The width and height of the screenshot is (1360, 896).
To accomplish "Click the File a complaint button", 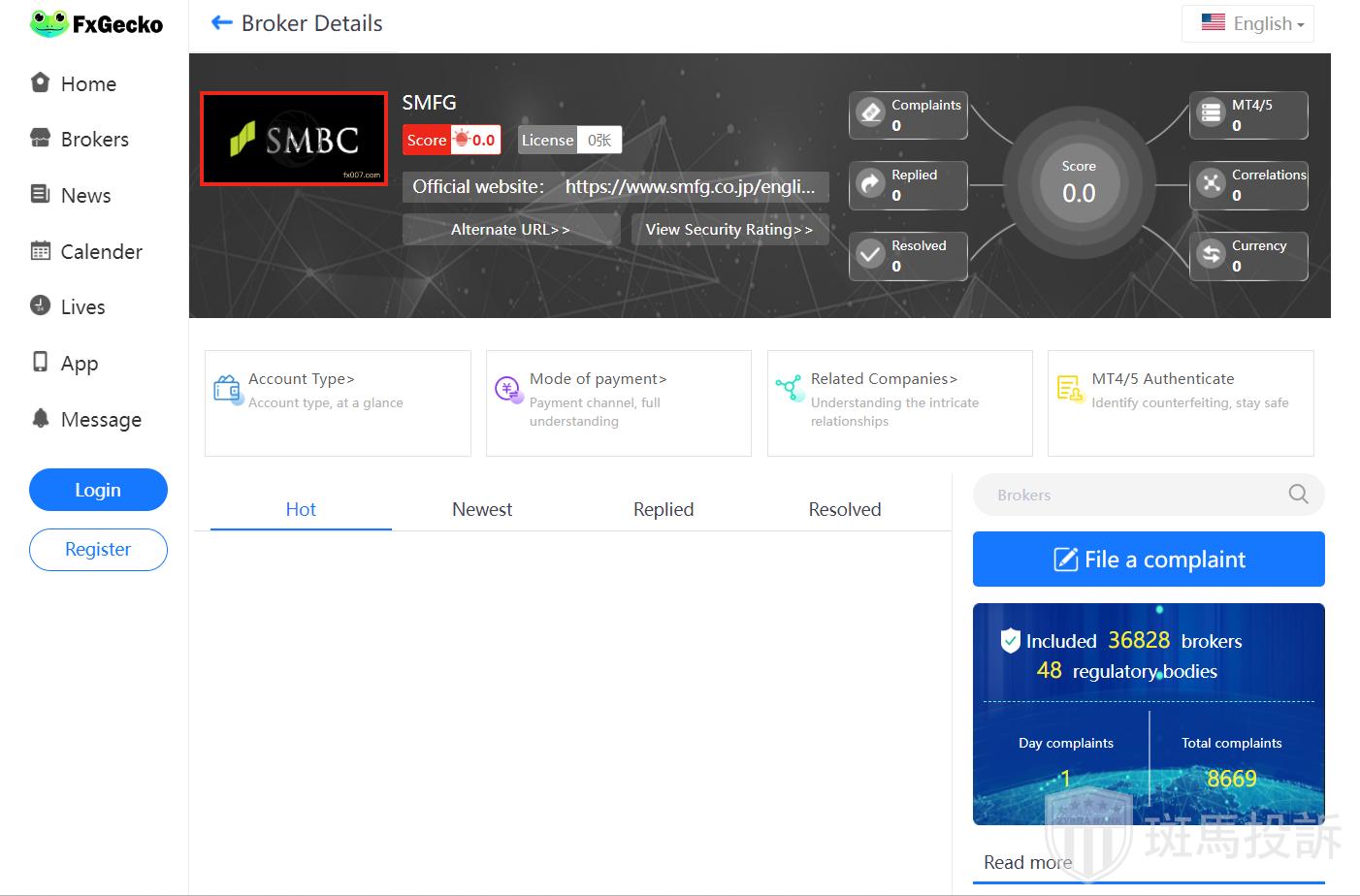I will [x=1149, y=560].
